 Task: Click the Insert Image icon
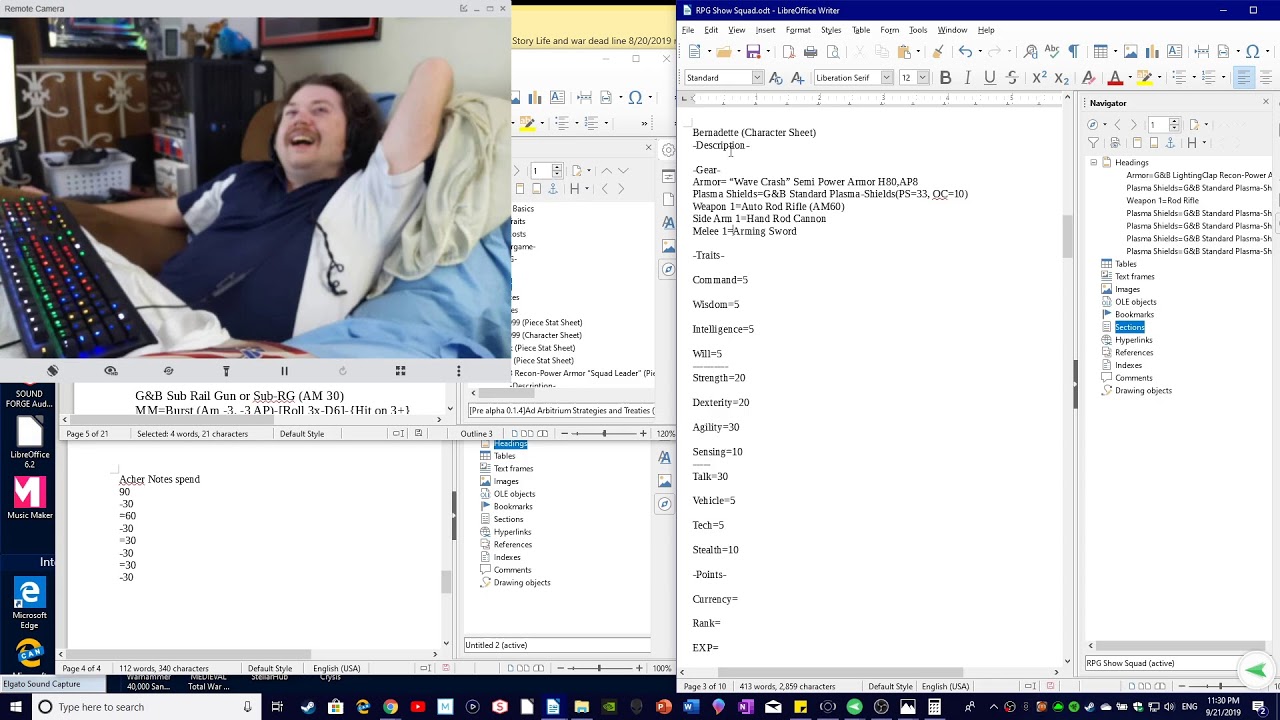click(x=1131, y=52)
